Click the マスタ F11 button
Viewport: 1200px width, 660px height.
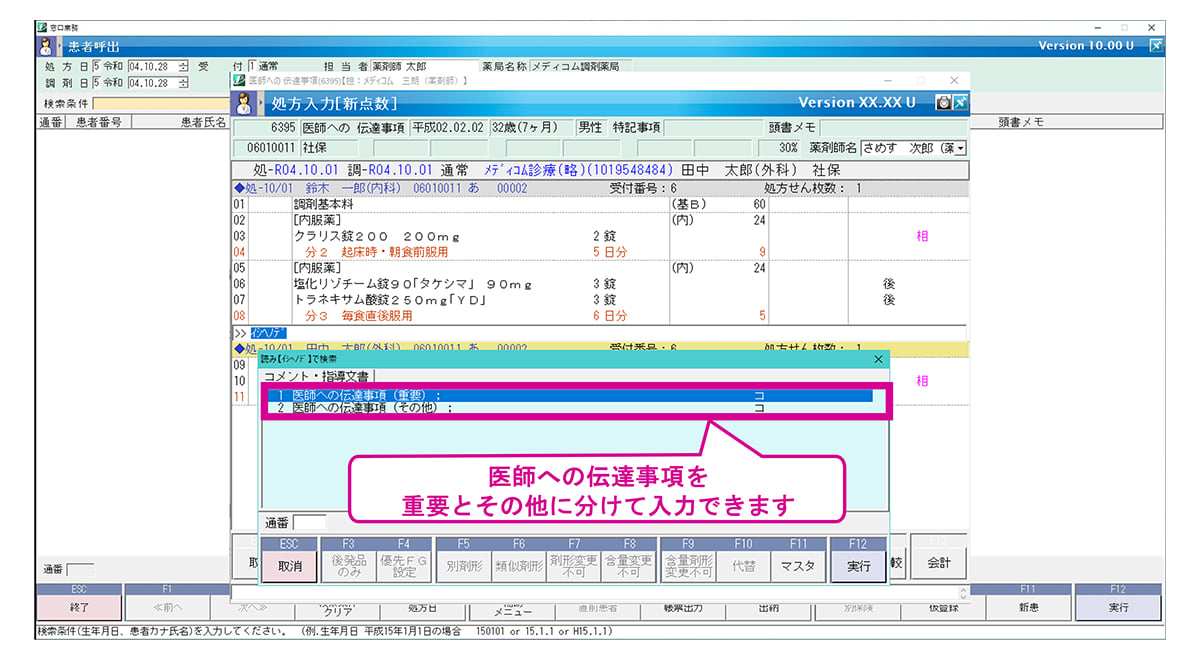pyautogui.click(x=798, y=565)
